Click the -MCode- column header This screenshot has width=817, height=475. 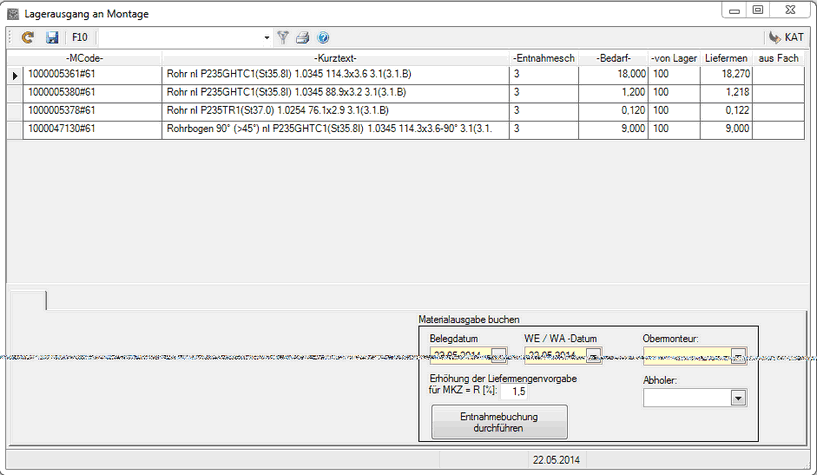[x=84, y=58]
